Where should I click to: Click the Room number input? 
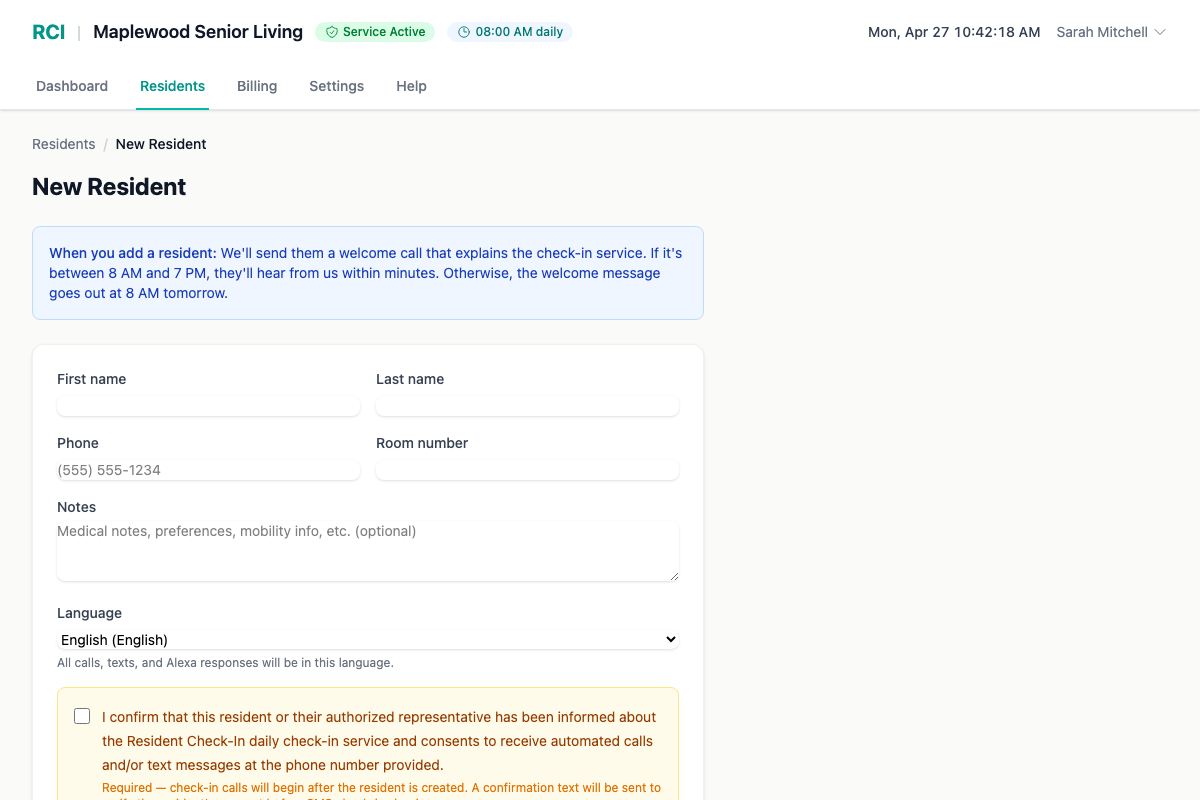coord(527,469)
